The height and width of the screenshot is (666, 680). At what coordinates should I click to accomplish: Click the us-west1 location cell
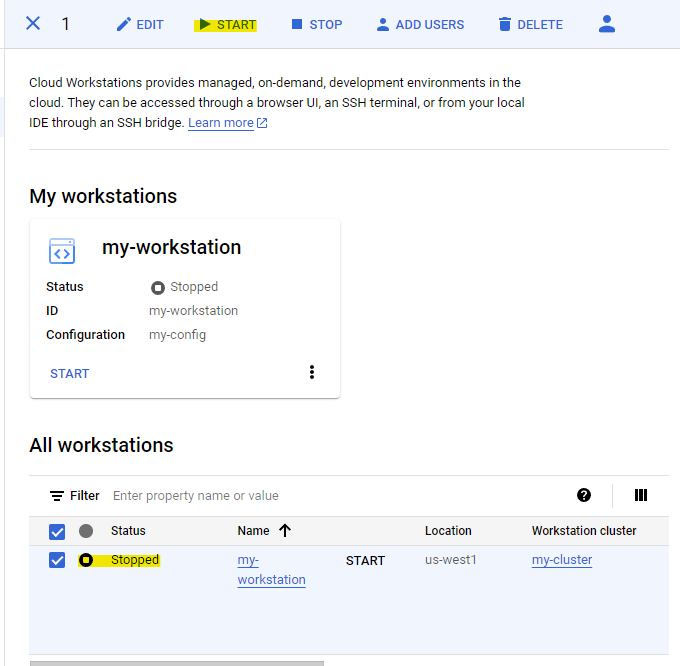click(451, 560)
